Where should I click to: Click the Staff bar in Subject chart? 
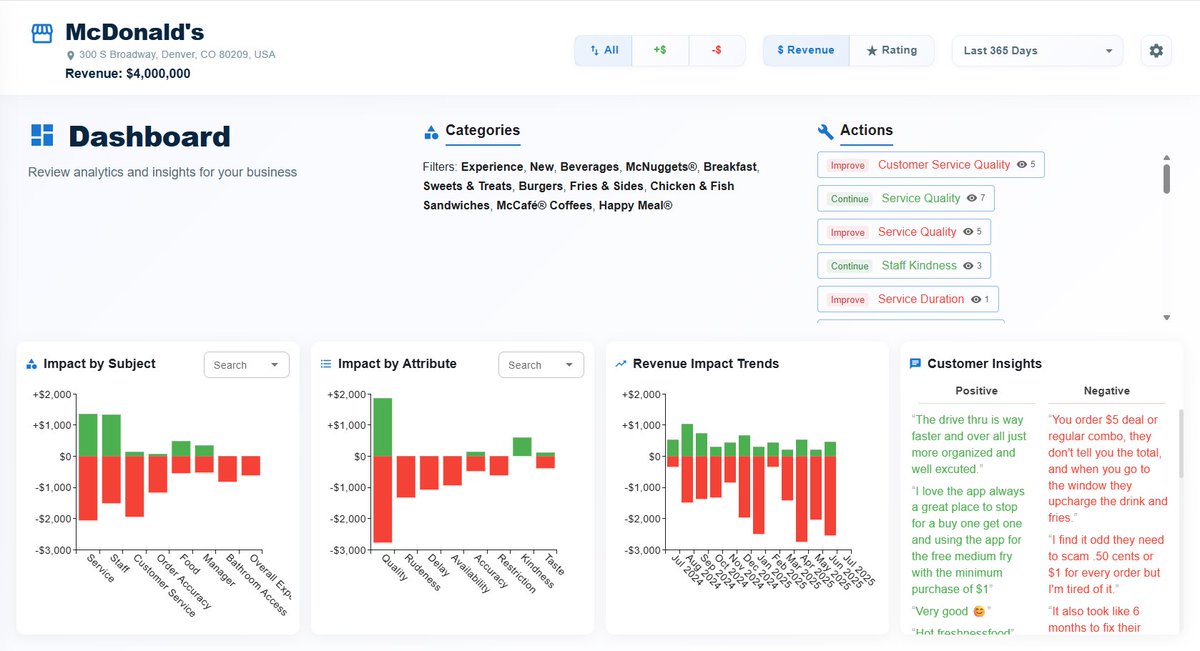point(111,459)
